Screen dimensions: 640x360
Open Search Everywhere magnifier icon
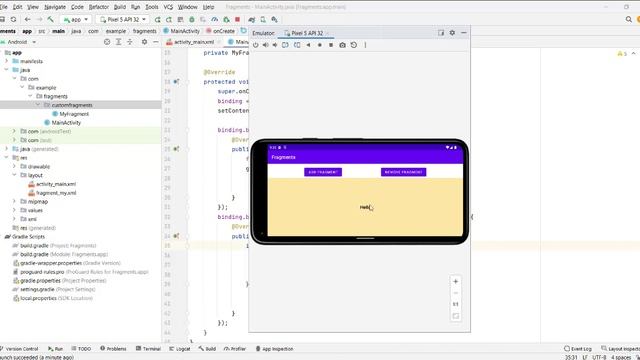pyautogui.click(x=629, y=19)
